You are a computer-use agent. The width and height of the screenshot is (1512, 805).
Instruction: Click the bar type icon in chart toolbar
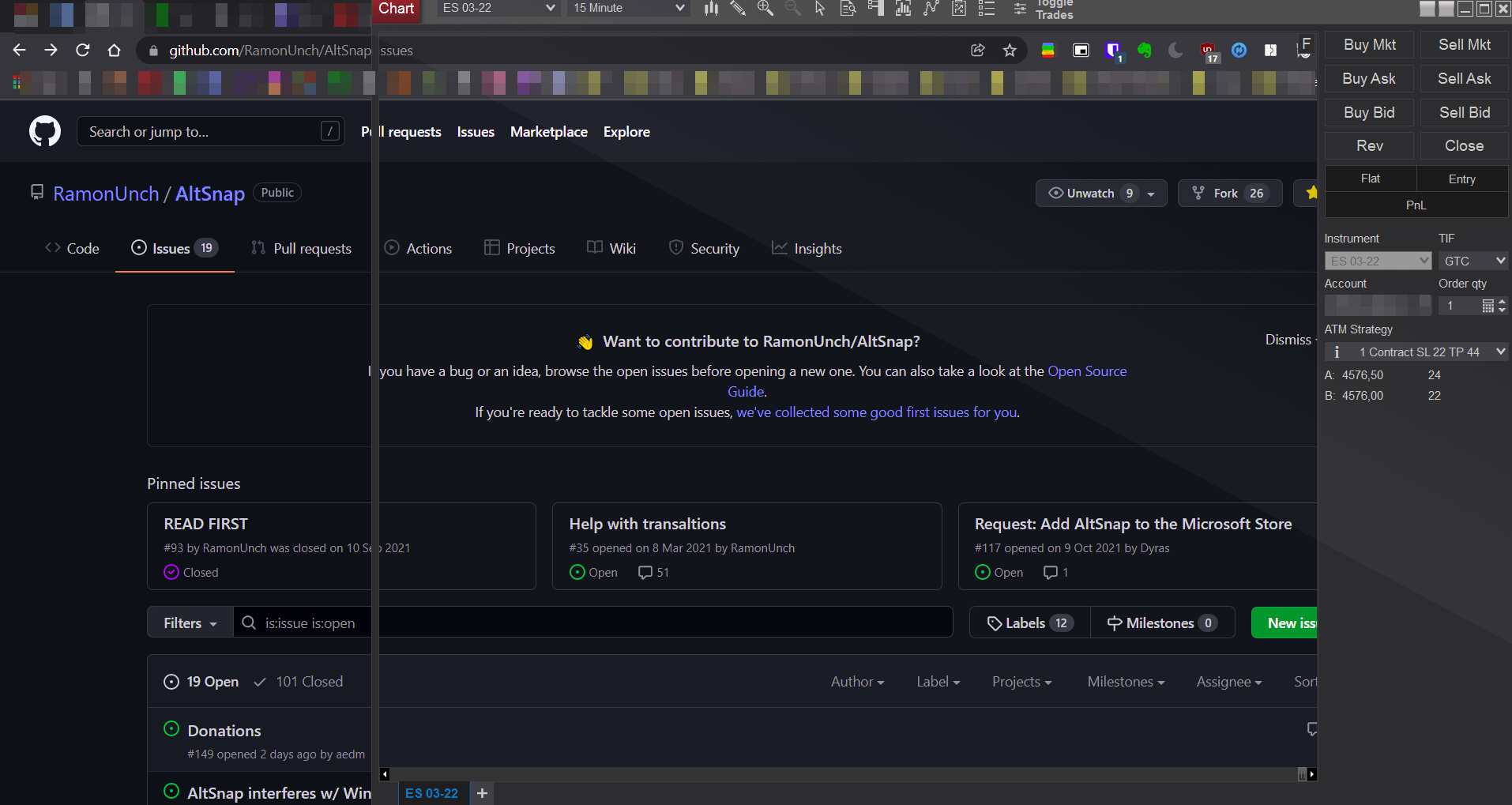[711, 9]
